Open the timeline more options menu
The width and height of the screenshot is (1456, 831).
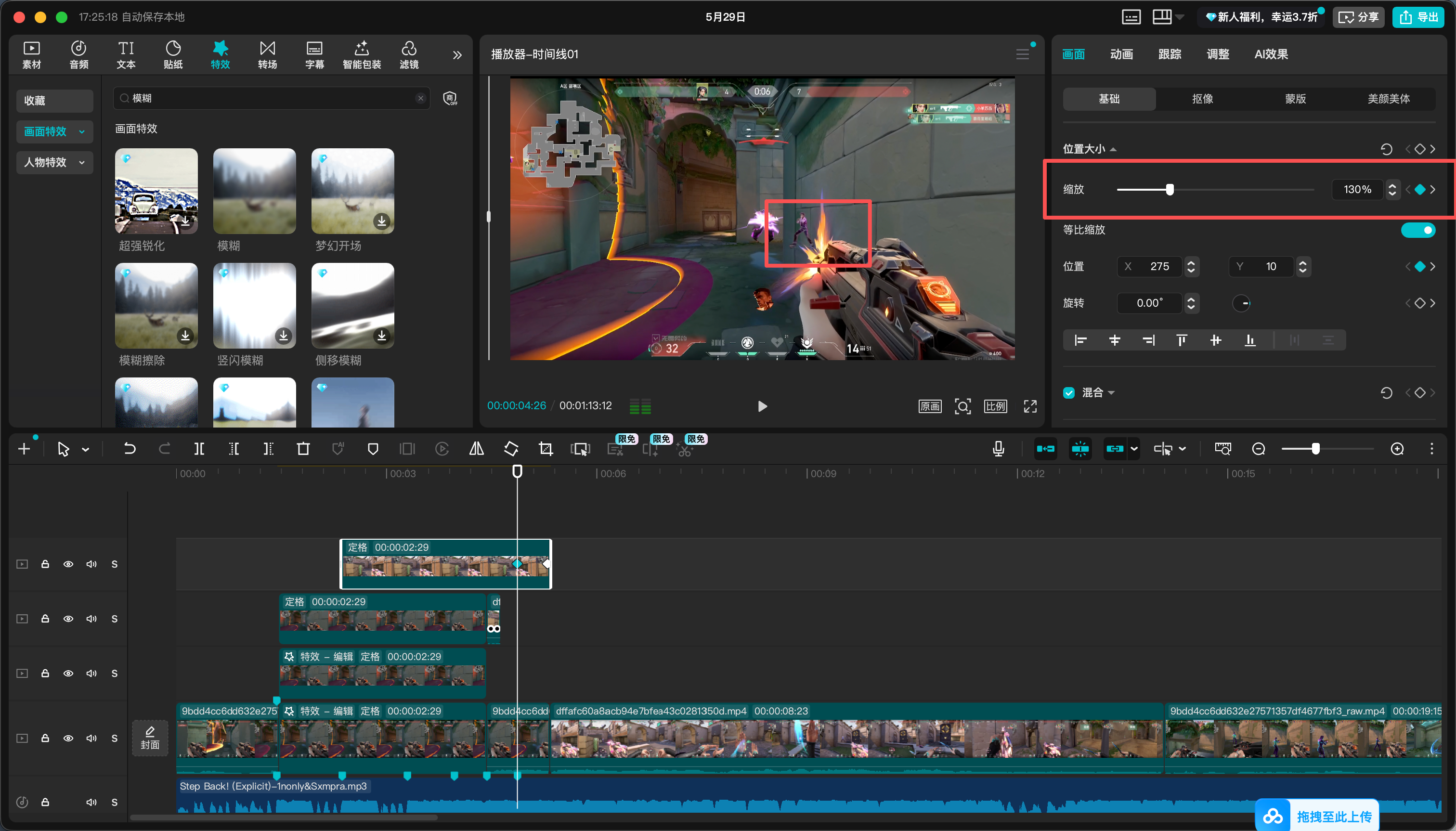pyautogui.click(x=1431, y=449)
